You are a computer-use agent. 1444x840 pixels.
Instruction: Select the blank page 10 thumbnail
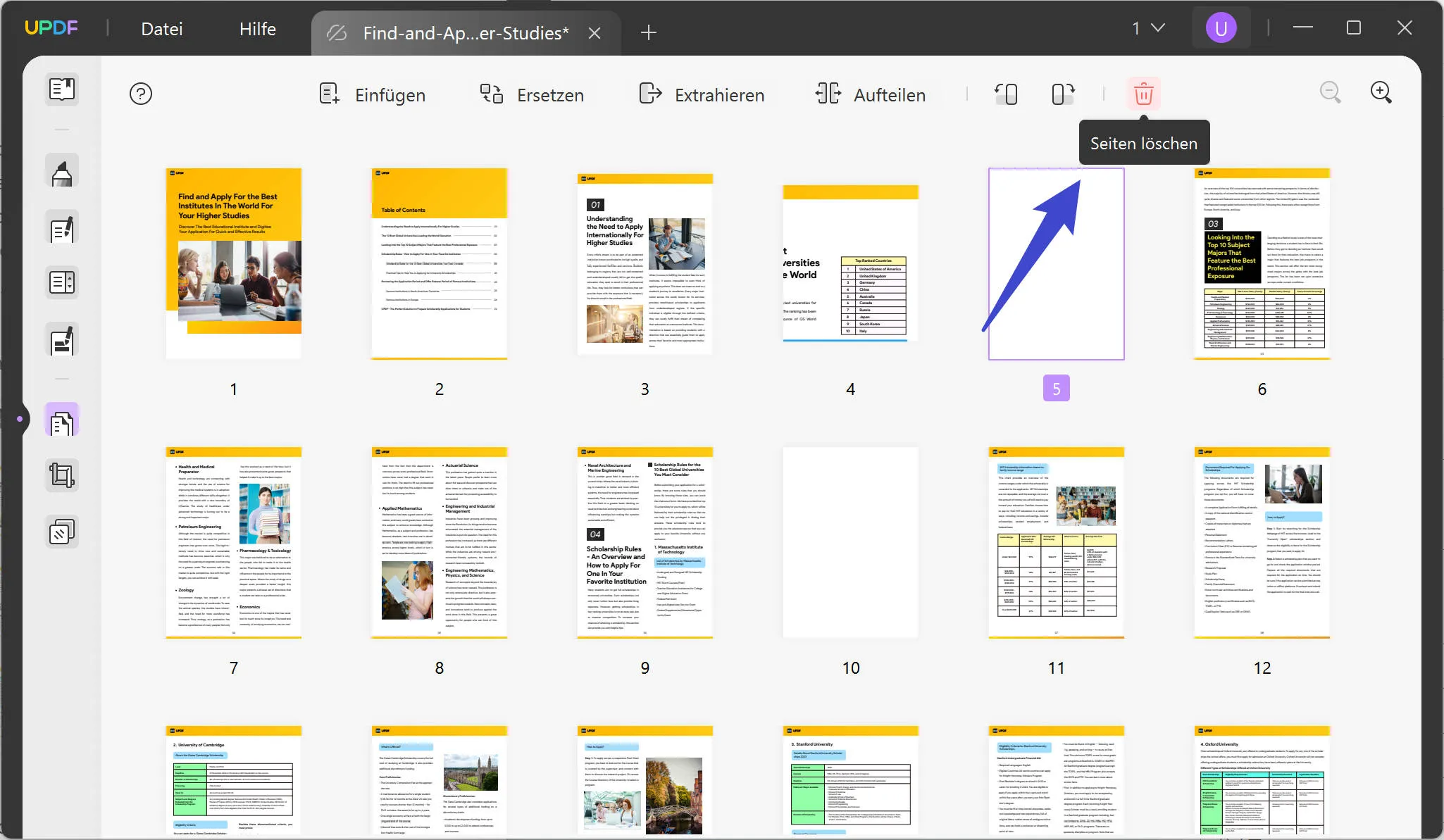pyautogui.click(x=850, y=542)
